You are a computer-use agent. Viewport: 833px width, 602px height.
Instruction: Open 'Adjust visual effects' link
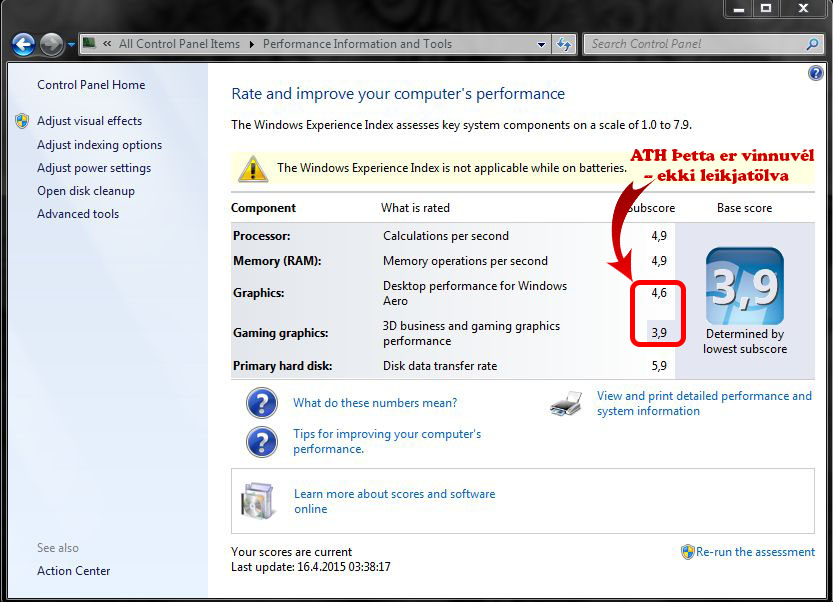(x=89, y=121)
